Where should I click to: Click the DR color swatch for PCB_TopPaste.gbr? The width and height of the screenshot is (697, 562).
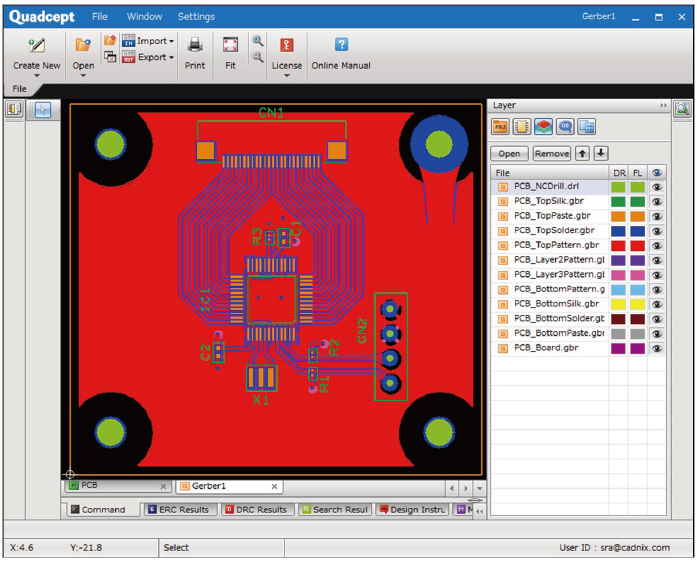[x=618, y=216]
